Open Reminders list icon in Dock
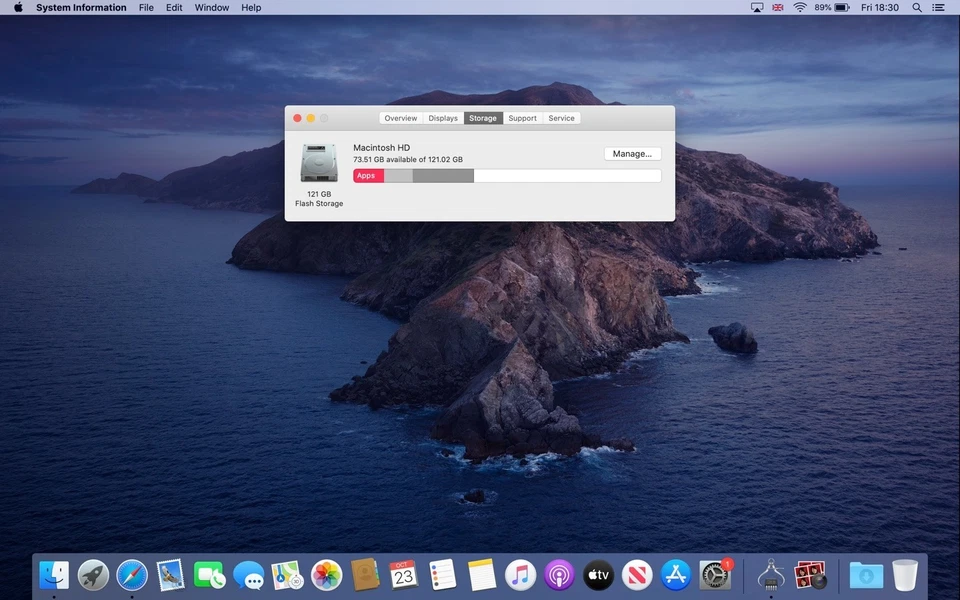The width and height of the screenshot is (960, 600). click(443, 576)
